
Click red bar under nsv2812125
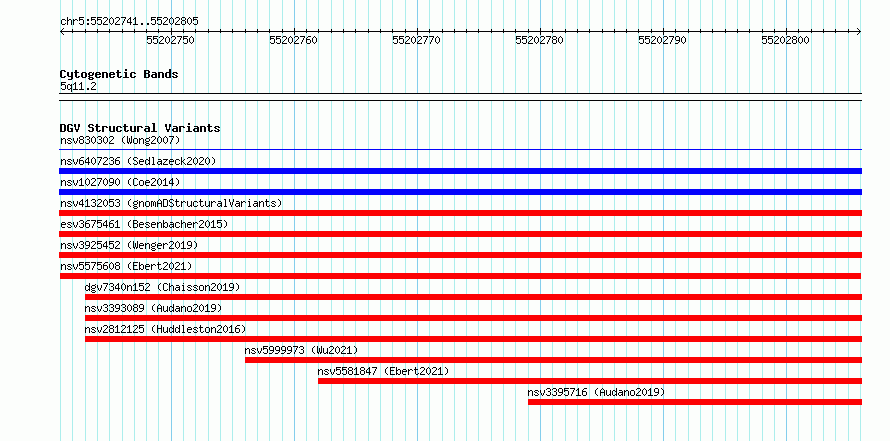[473, 339]
